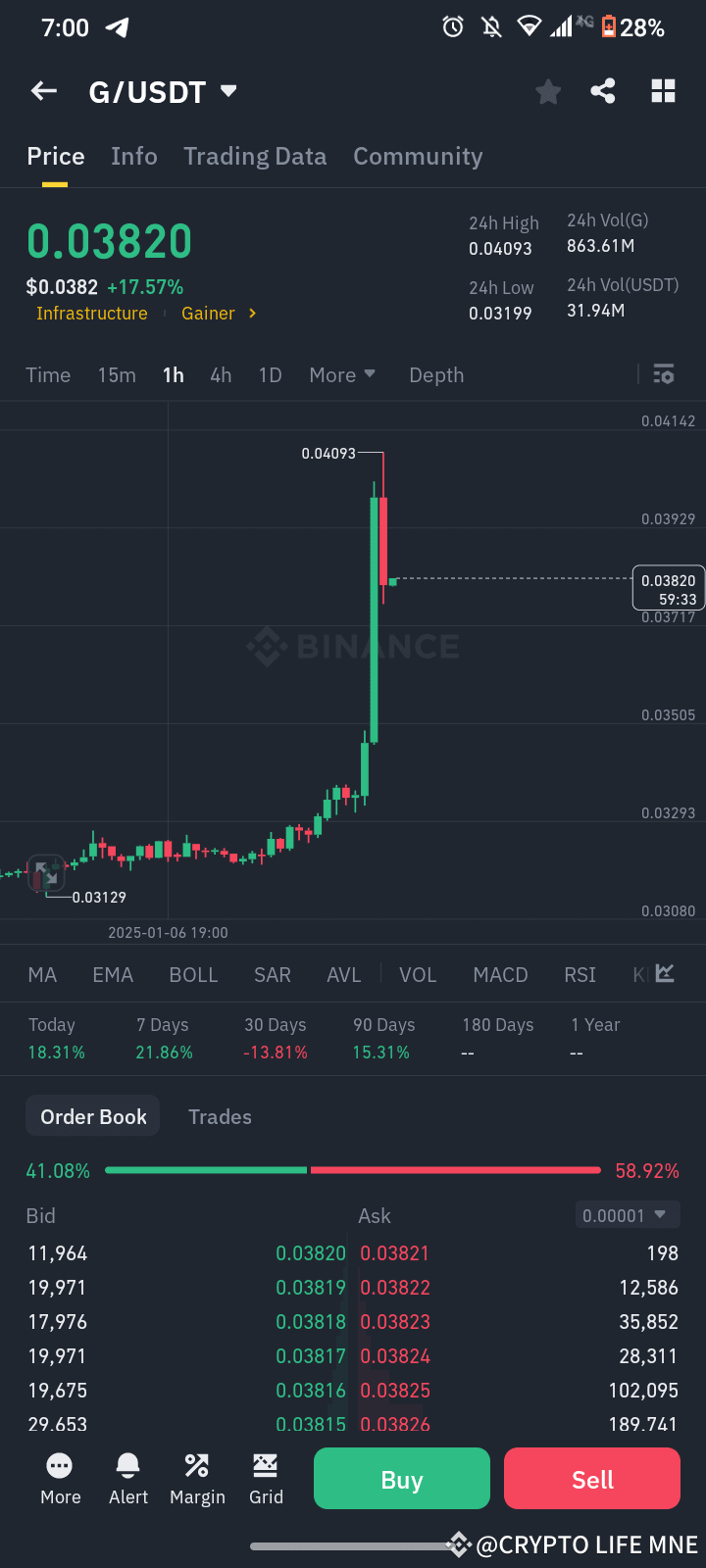Switch to the Trading Data tab
This screenshot has width=706, height=1568.
255,156
